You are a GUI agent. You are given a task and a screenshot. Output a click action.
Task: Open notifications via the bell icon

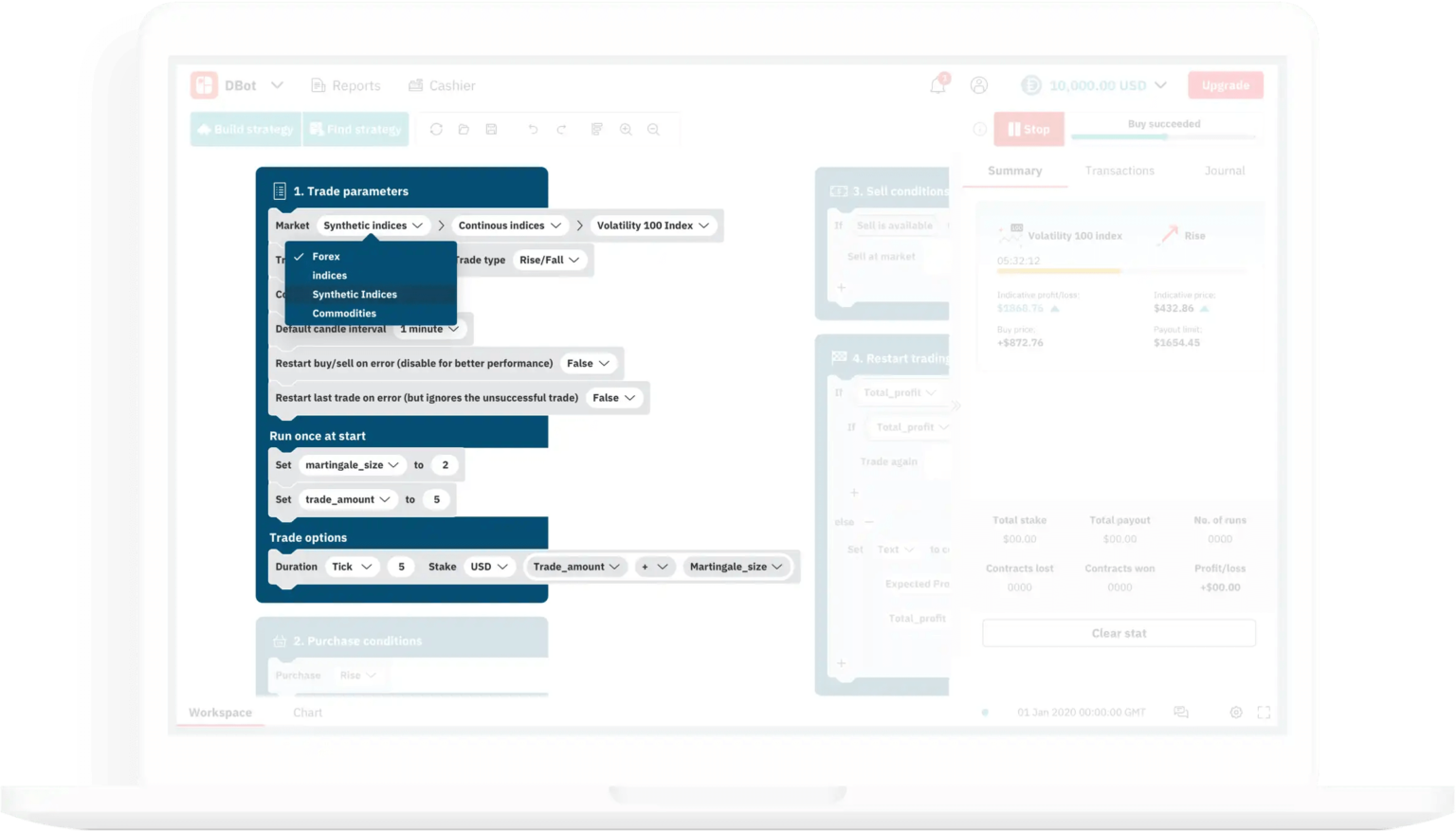point(937,85)
